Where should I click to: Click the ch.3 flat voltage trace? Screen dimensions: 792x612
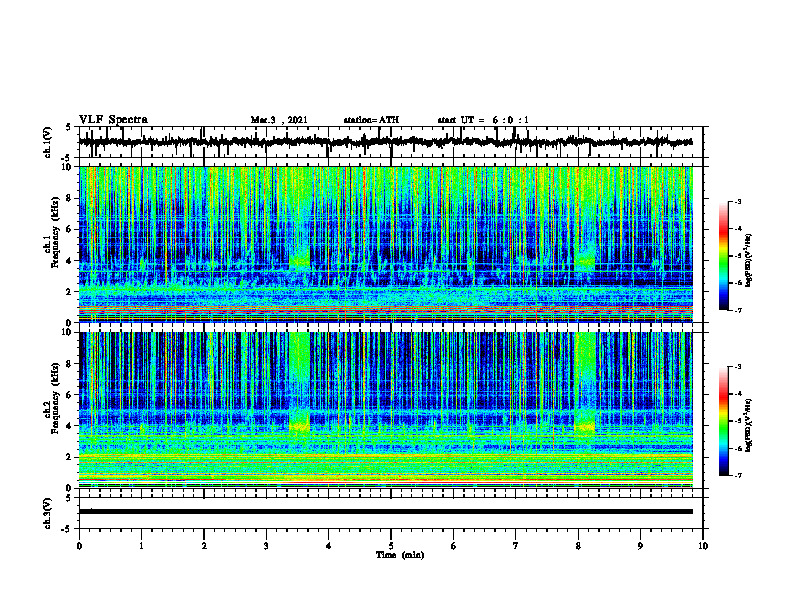coord(385,512)
